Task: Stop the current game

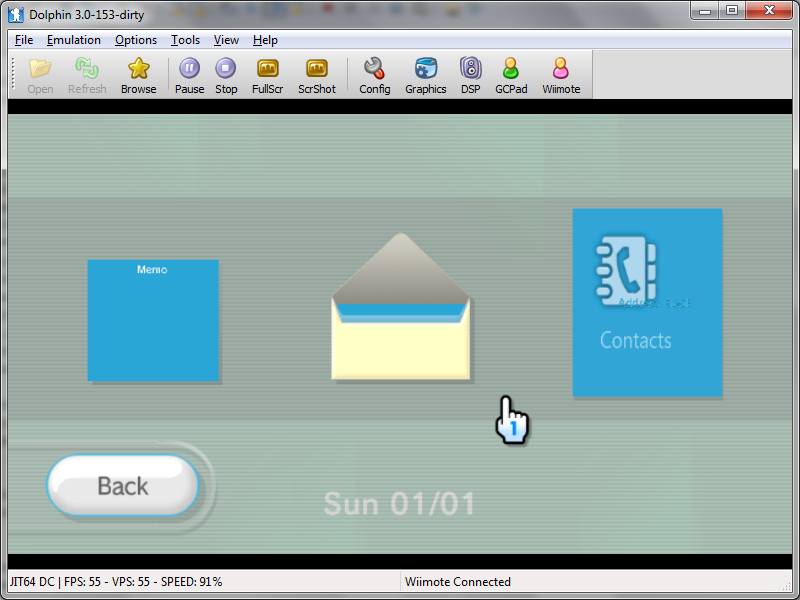Action: tap(225, 74)
